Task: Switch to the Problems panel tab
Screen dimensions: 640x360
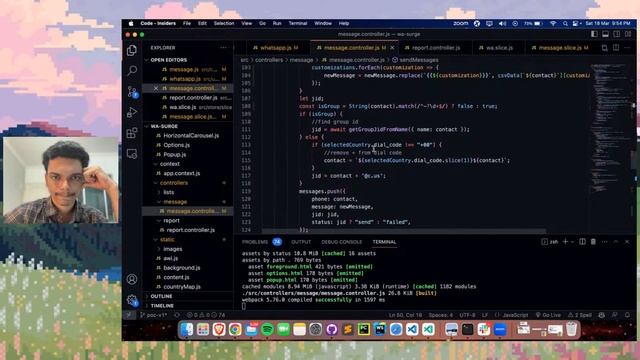Action: 262,242
